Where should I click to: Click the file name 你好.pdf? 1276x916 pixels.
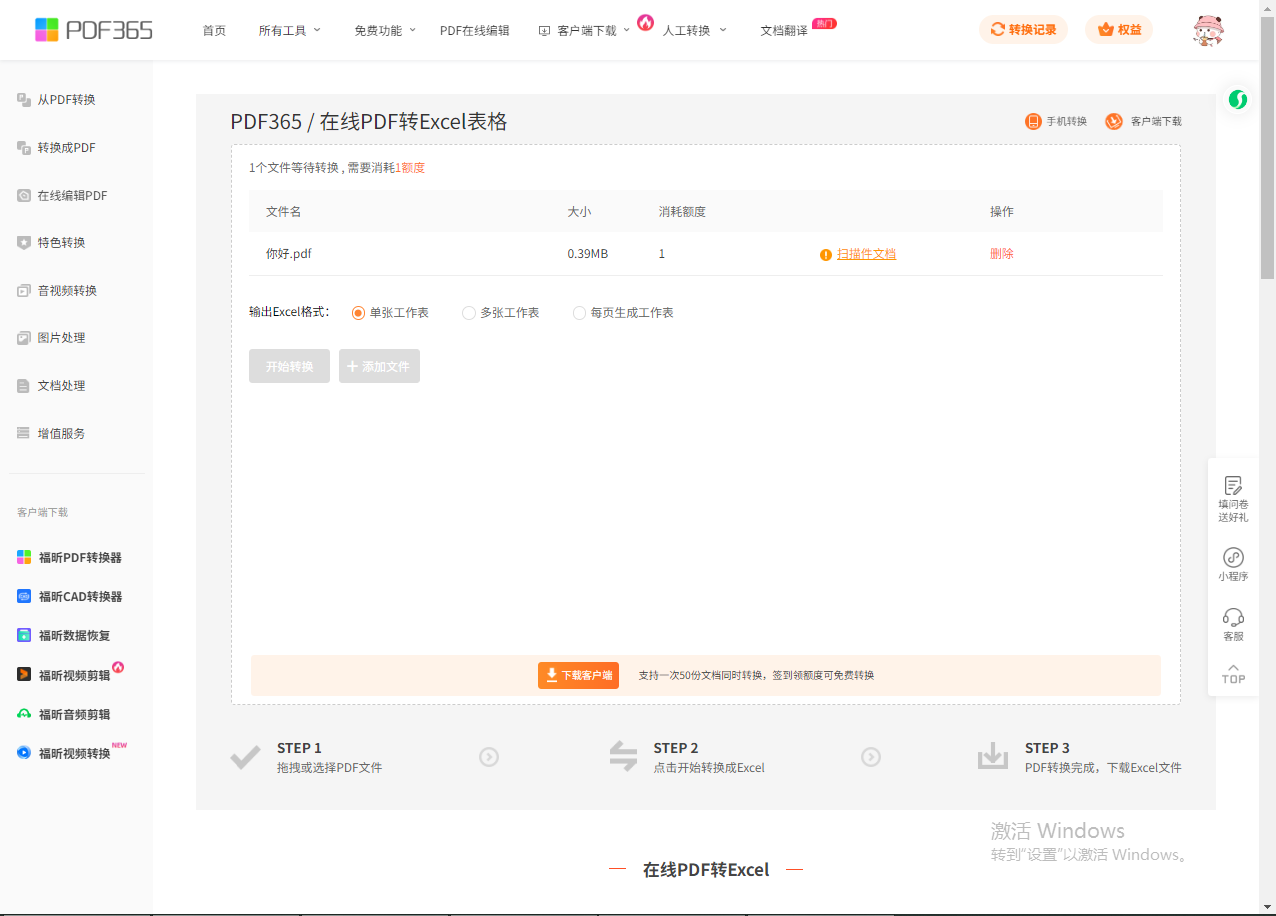coord(289,254)
